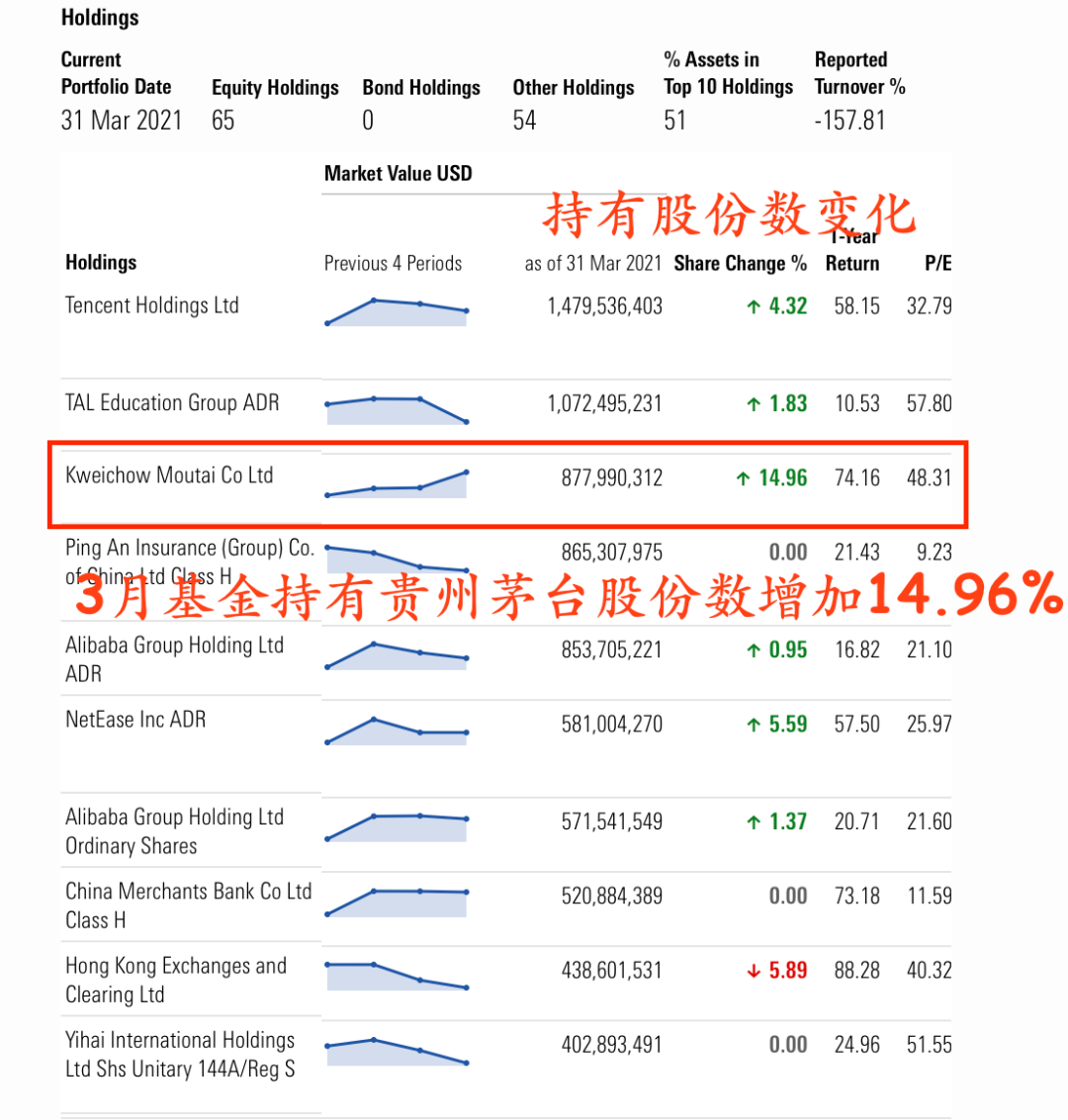Click Reported Turnover value -157.81
1068x1120 pixels.
(x=849, y=120)
